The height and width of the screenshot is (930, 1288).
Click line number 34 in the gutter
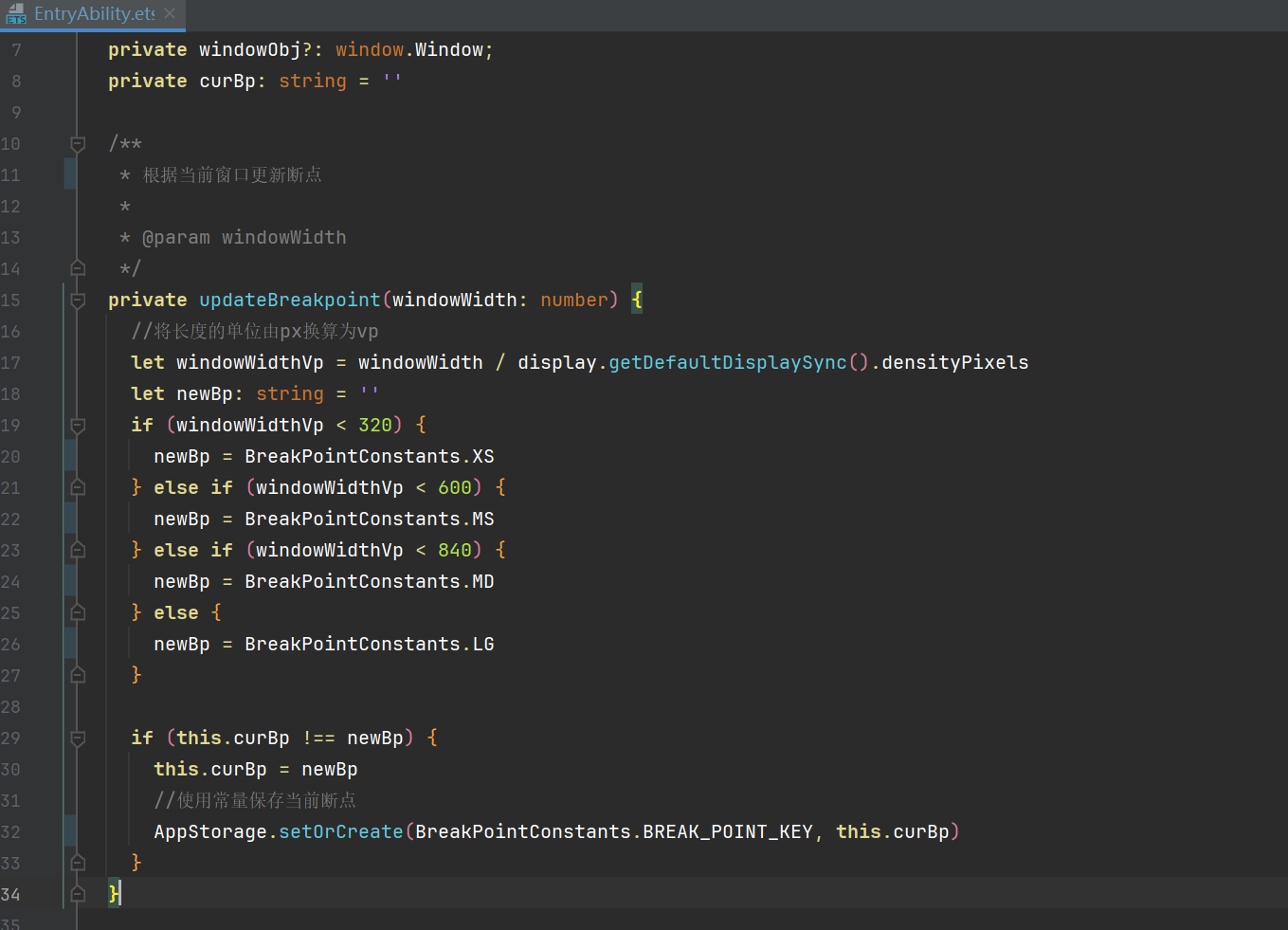coord(10,895)
